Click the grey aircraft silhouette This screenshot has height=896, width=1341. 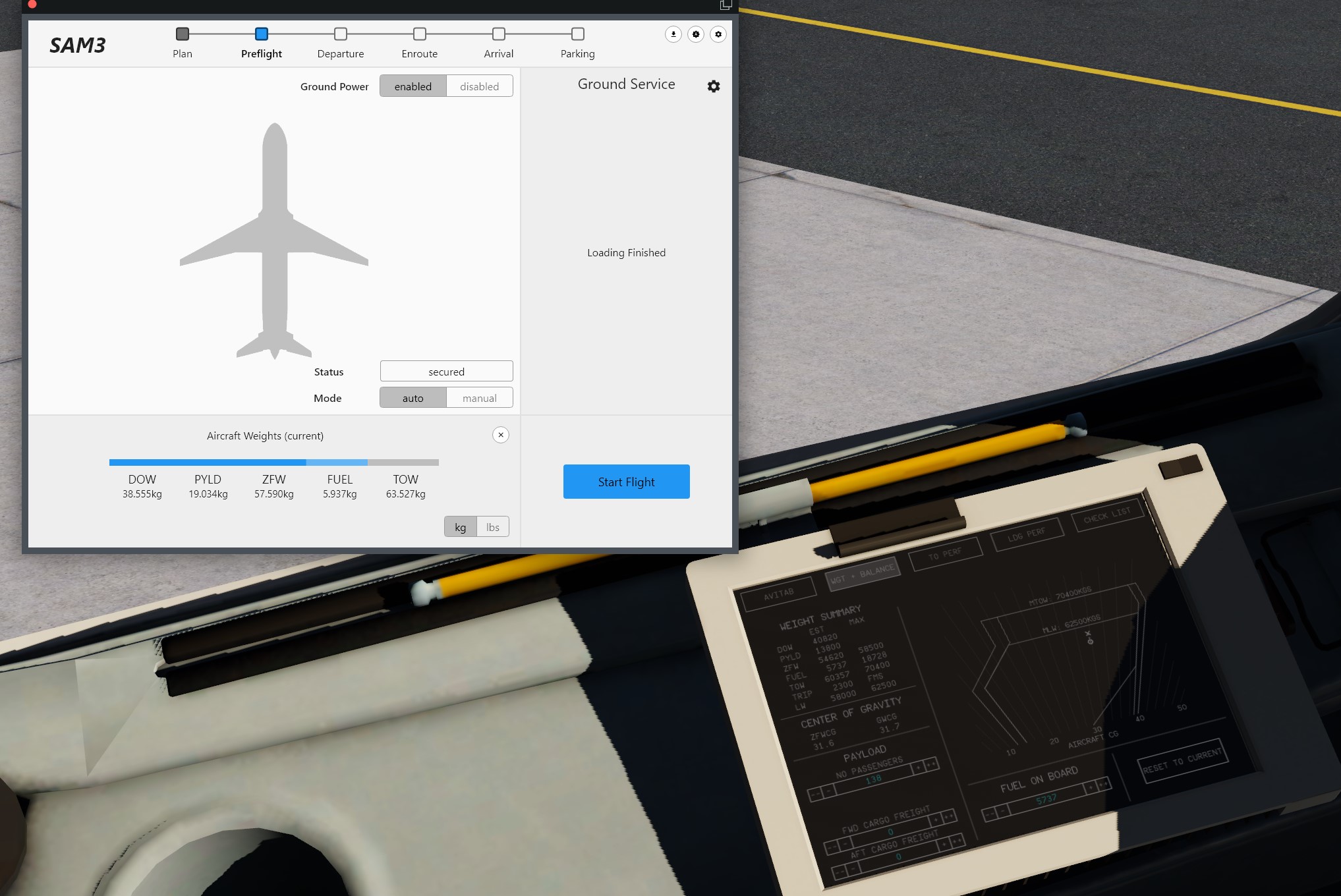pos(274,241)
